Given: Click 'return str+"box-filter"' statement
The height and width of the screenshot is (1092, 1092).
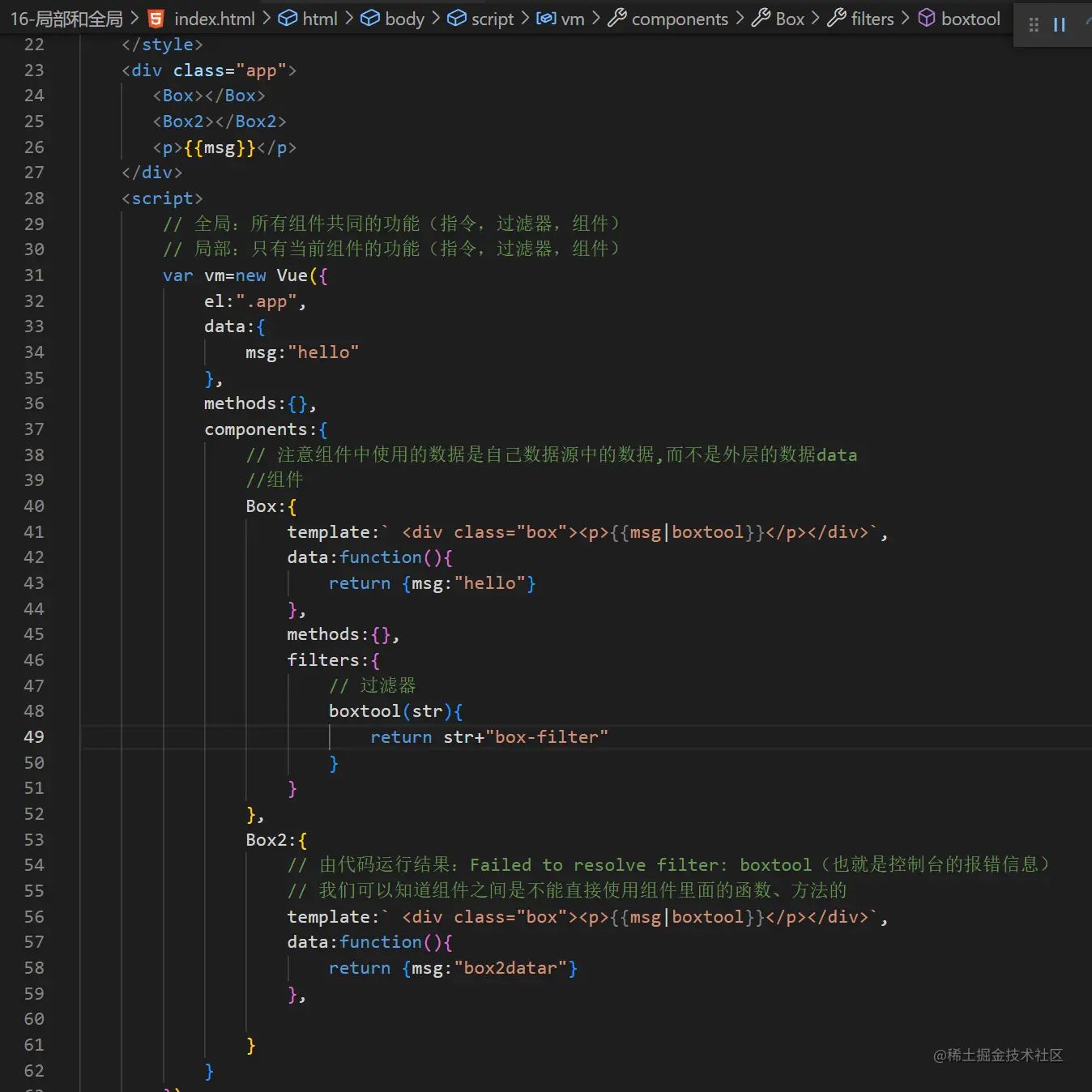Looking at the screenshot, I should coord(489,737).
